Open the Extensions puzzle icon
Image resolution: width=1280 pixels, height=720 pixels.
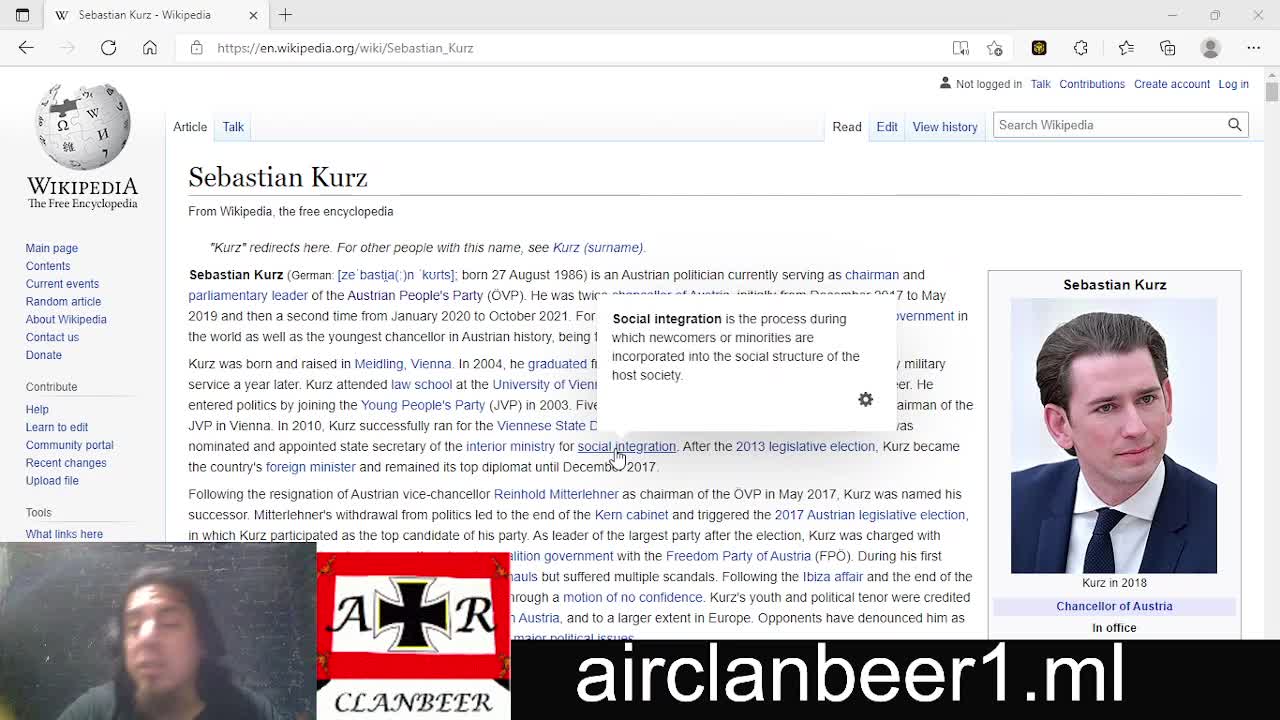tap(1081, 48)
